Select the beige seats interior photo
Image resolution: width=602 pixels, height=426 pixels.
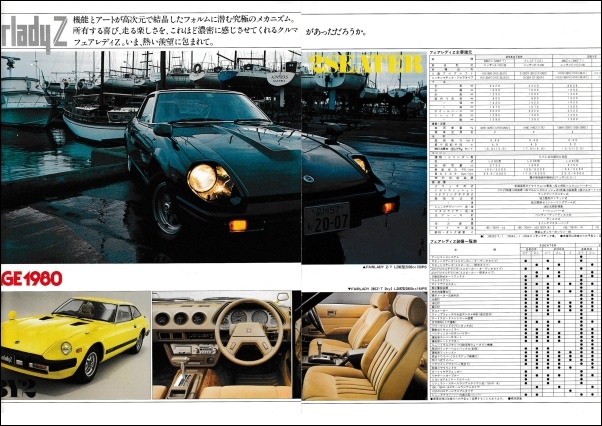364,346
